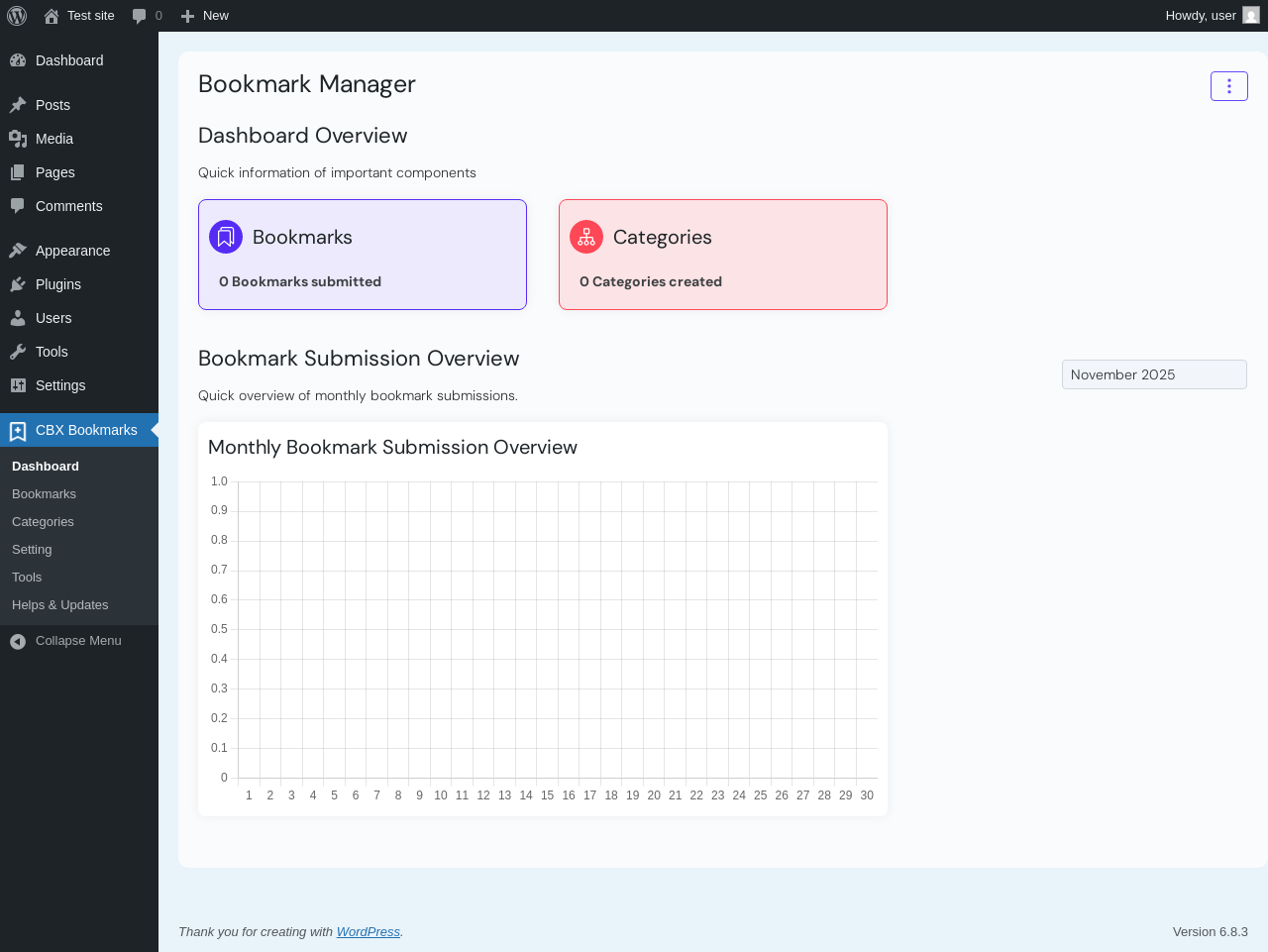This screenshot has width=1268, height=952.
Task: Click the Appearance paintbrush icon
Action: pos(18,251)
